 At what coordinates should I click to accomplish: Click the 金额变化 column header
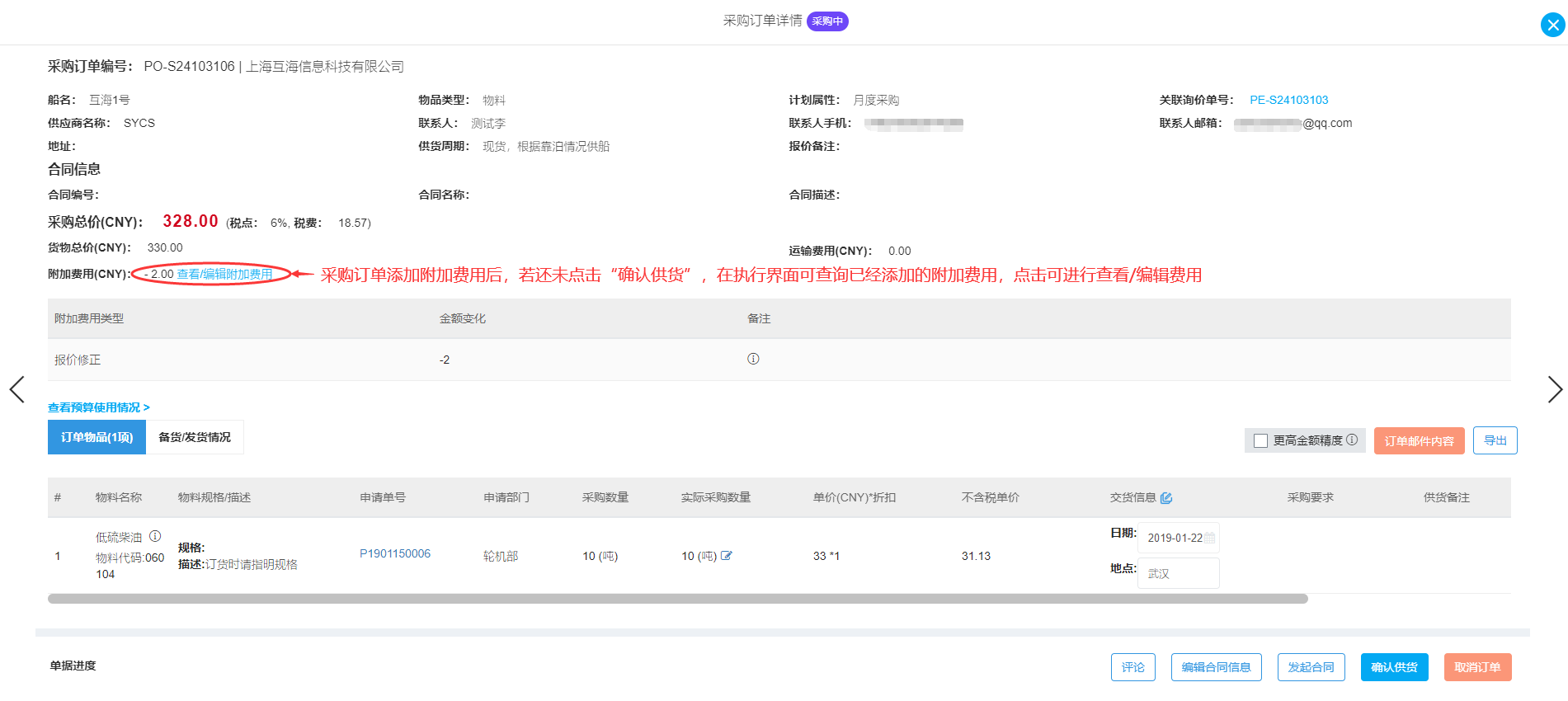(462, 318)
